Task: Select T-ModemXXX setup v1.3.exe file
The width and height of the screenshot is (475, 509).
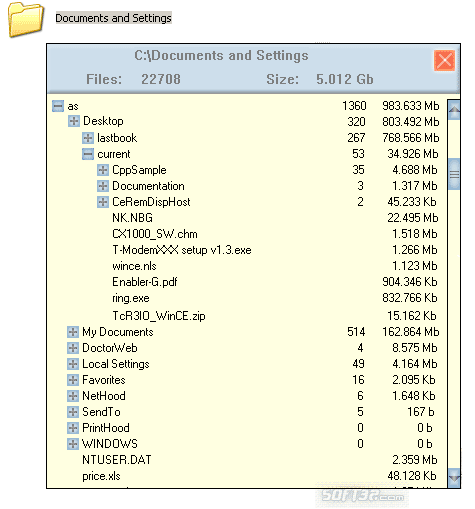Action: (182, 250)
